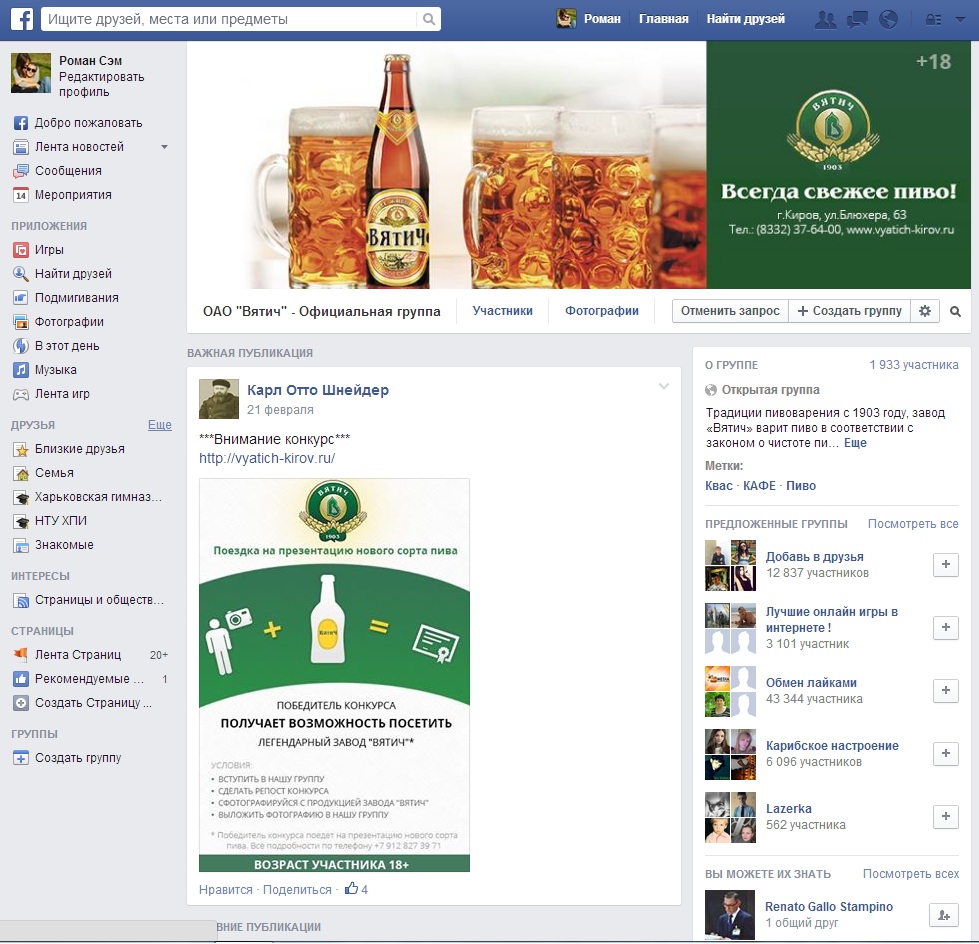Click Создать группу in left sidebar
This screenshot has width=979, height=944.
[x=67, y=758]
